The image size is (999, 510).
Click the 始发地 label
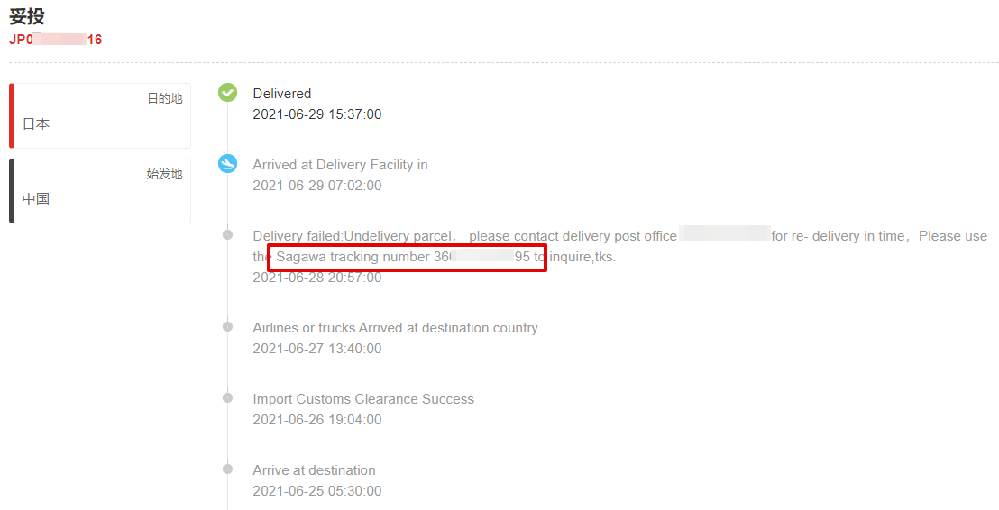165,173
